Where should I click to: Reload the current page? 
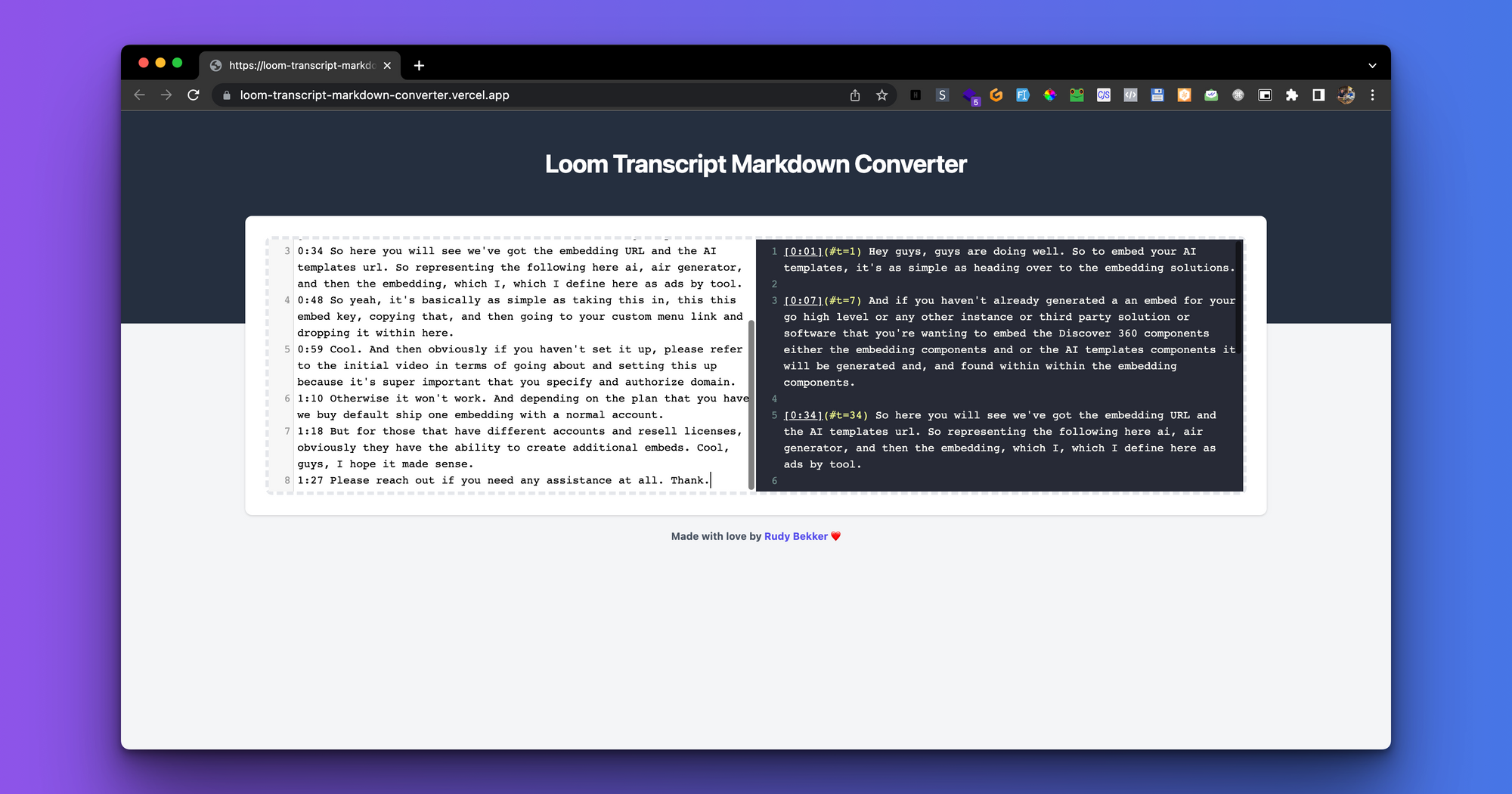click(x=194, y=95)
